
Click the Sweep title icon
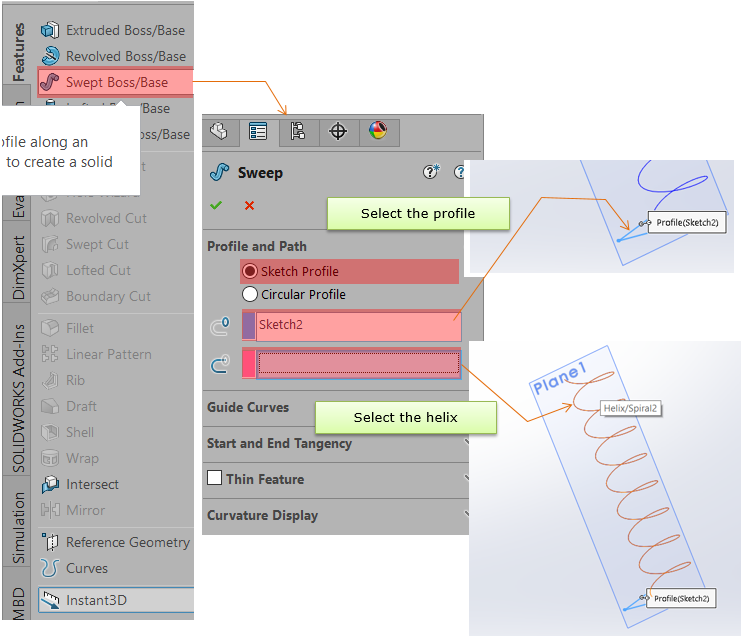(x=219, y=172)
